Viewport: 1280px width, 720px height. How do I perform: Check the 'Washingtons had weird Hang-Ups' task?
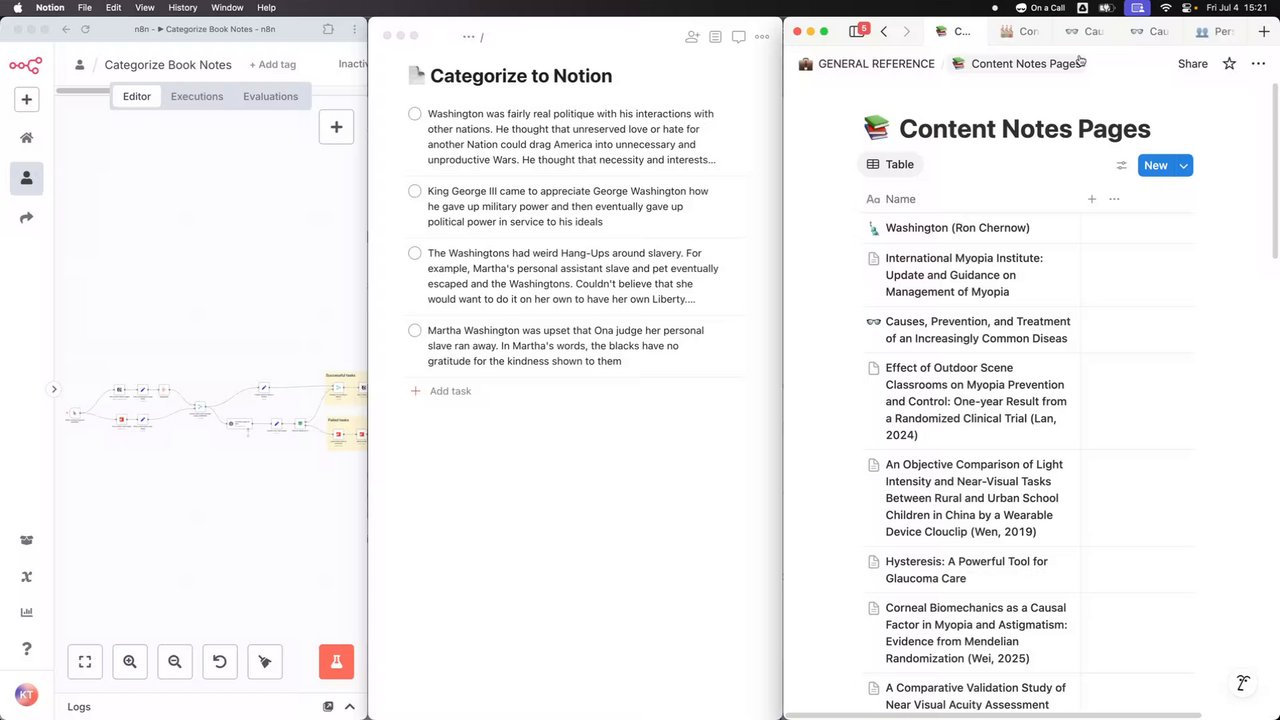(415, 253)
